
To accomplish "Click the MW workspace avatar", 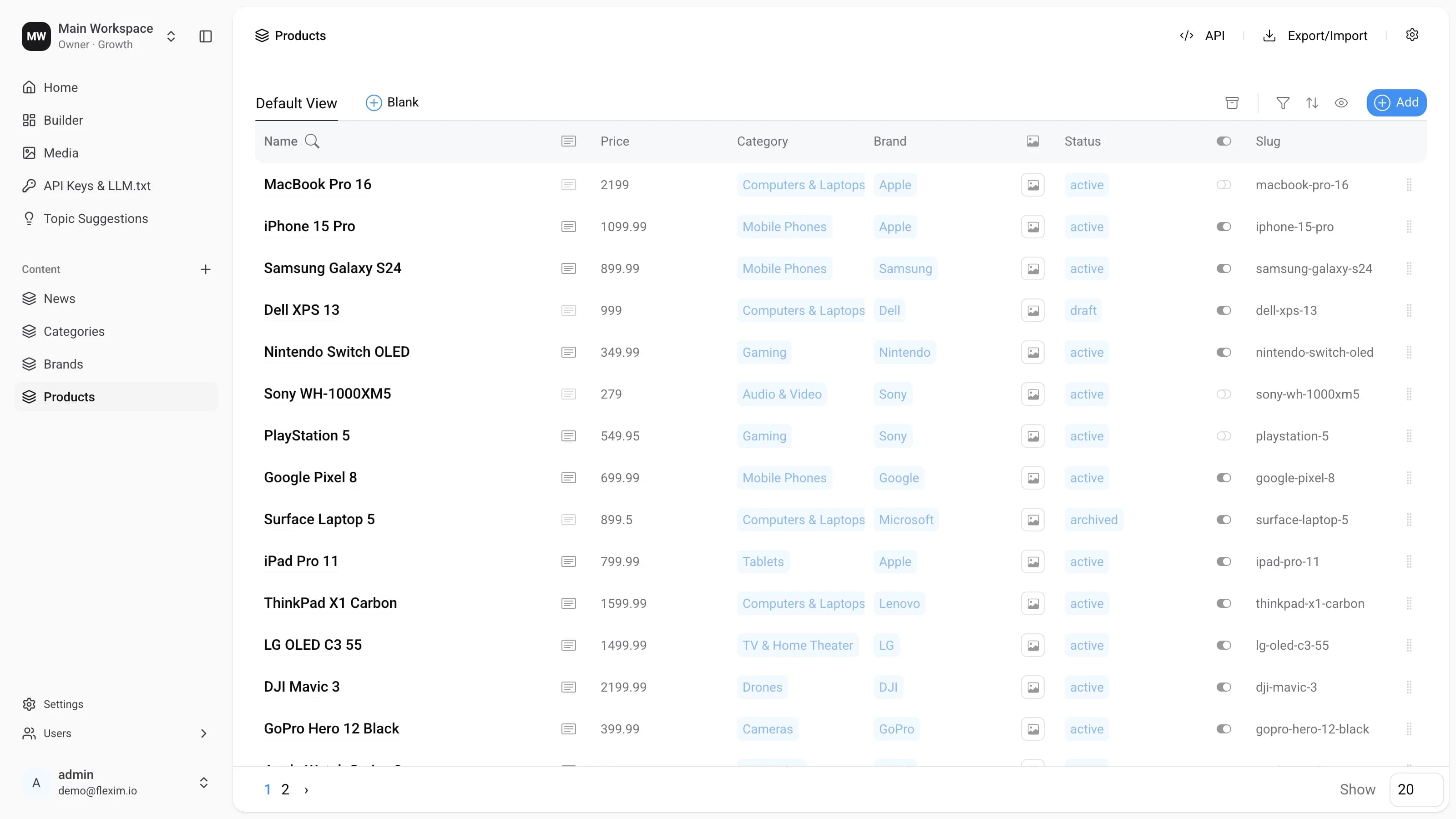I will coord(36,36).
